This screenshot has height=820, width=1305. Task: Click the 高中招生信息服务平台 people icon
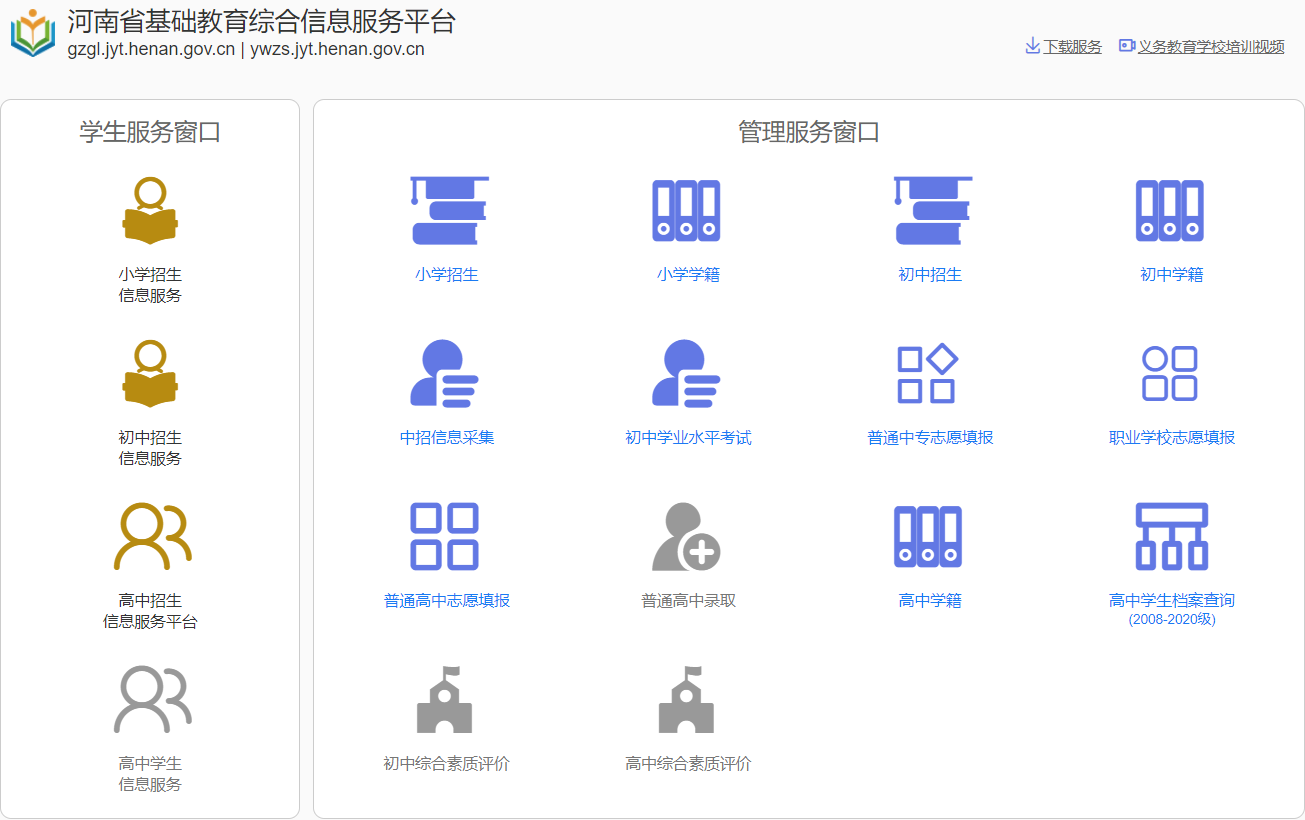click(151, 537)
